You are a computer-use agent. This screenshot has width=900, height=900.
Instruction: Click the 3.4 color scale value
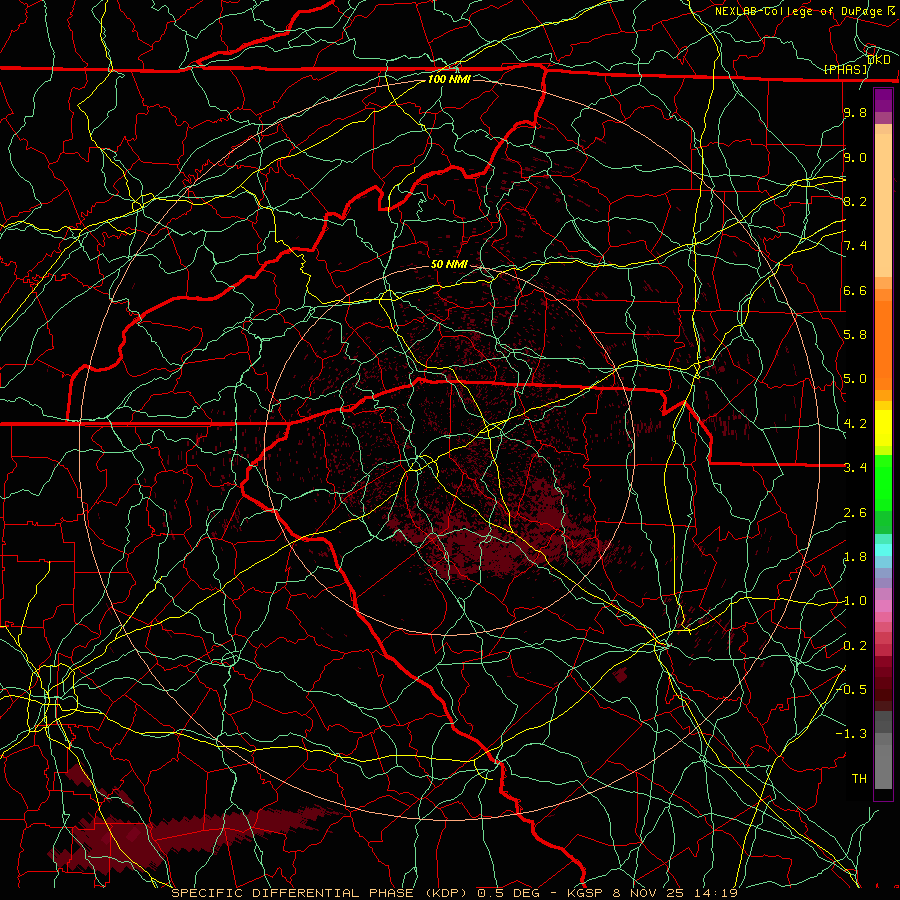click(x=855, y=468)
